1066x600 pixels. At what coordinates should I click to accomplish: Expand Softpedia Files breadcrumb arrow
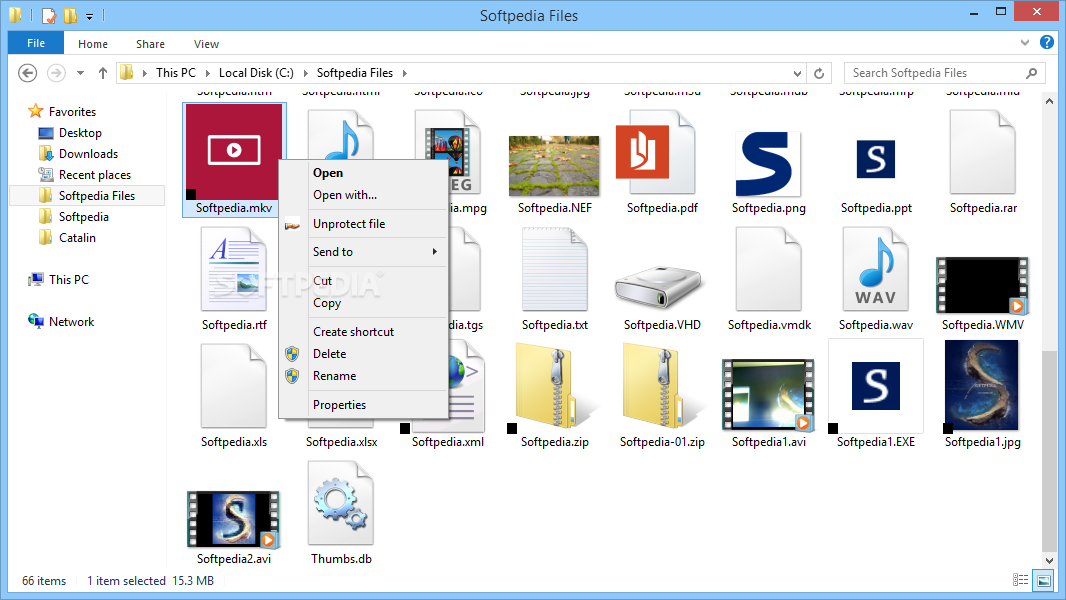(405, 73)
